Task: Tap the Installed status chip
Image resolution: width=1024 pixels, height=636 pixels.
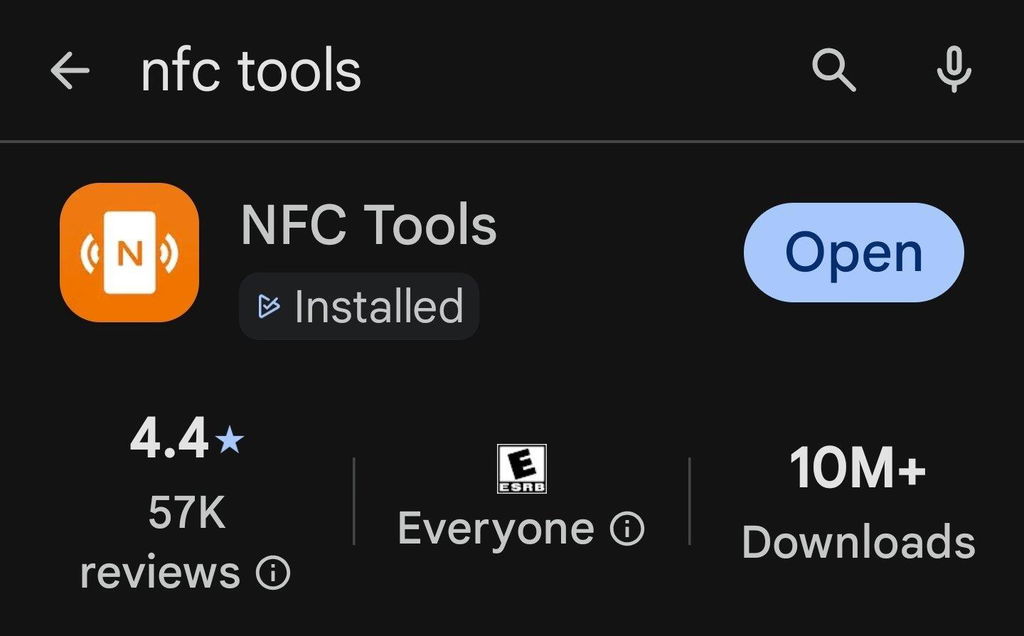Action: tap(359, 306)
